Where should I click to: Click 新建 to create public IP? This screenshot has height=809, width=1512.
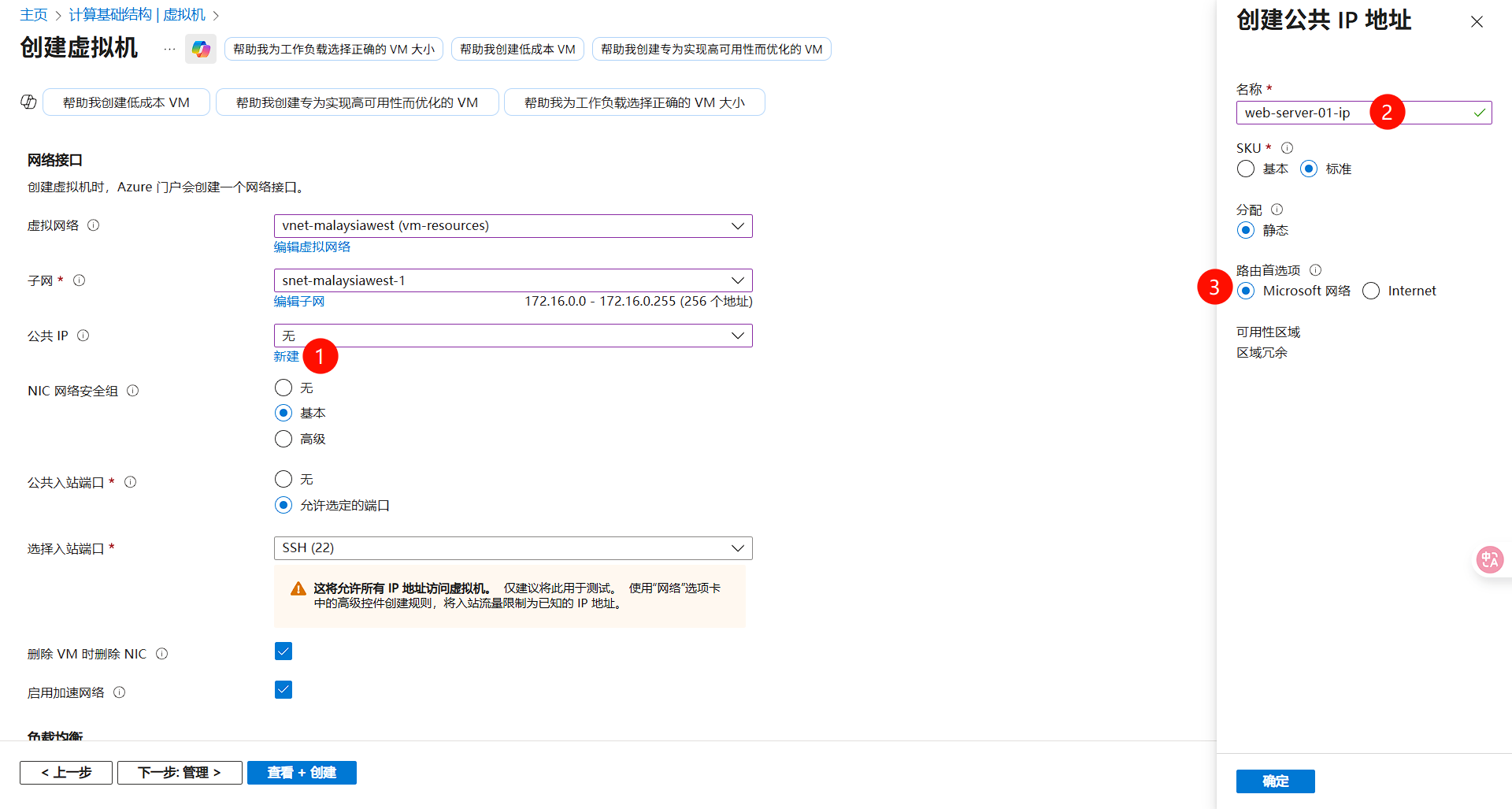286,356
